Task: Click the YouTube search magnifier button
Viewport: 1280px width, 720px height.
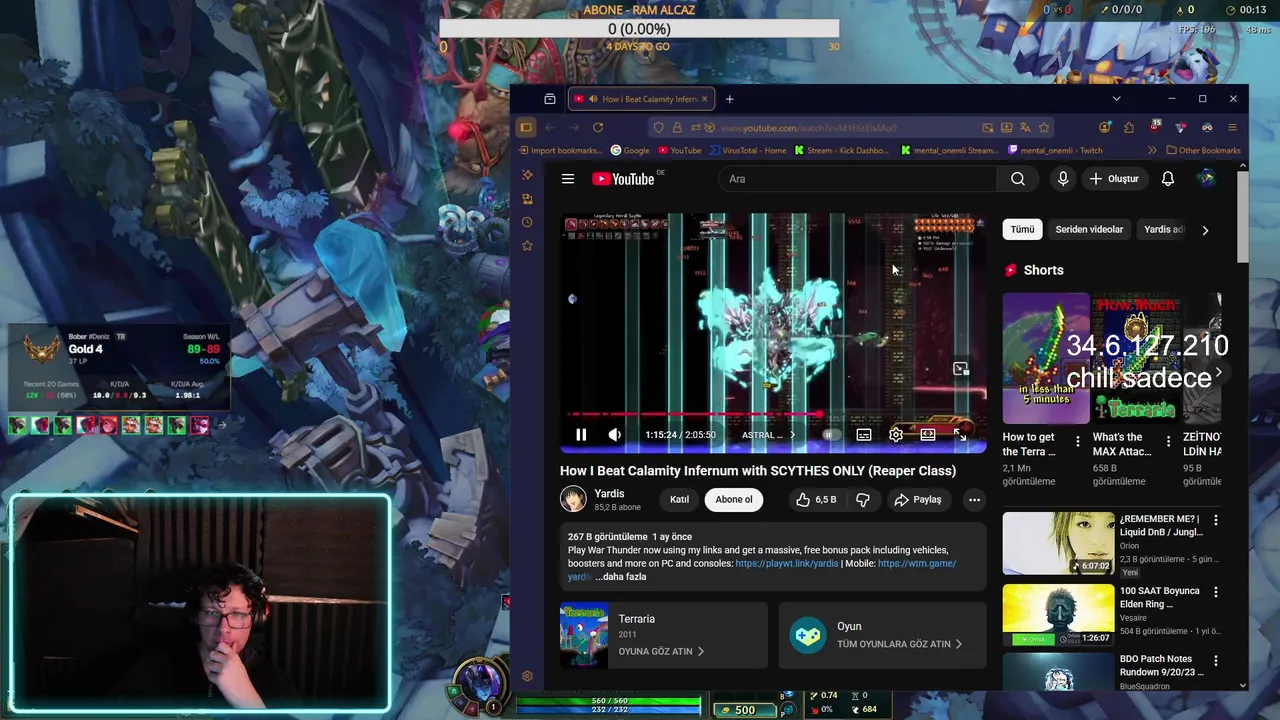Action: (x=1017, y=179)
